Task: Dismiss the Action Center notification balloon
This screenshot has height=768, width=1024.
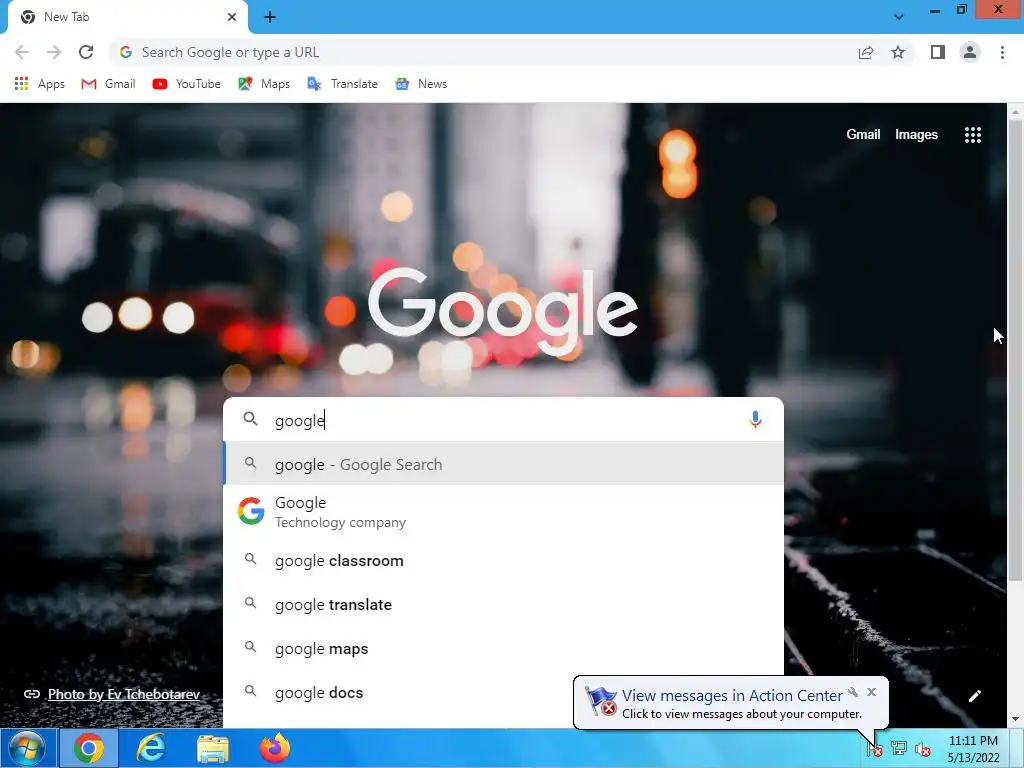Action: [871, 692]
